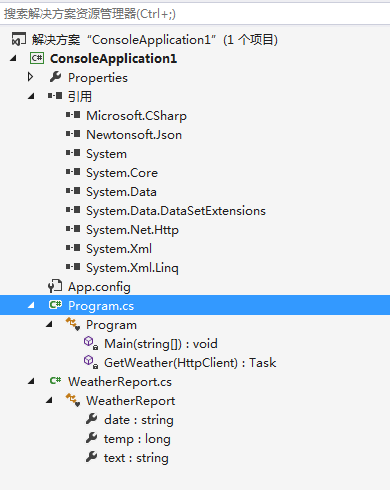Select the WeatherReport class label

130,401
